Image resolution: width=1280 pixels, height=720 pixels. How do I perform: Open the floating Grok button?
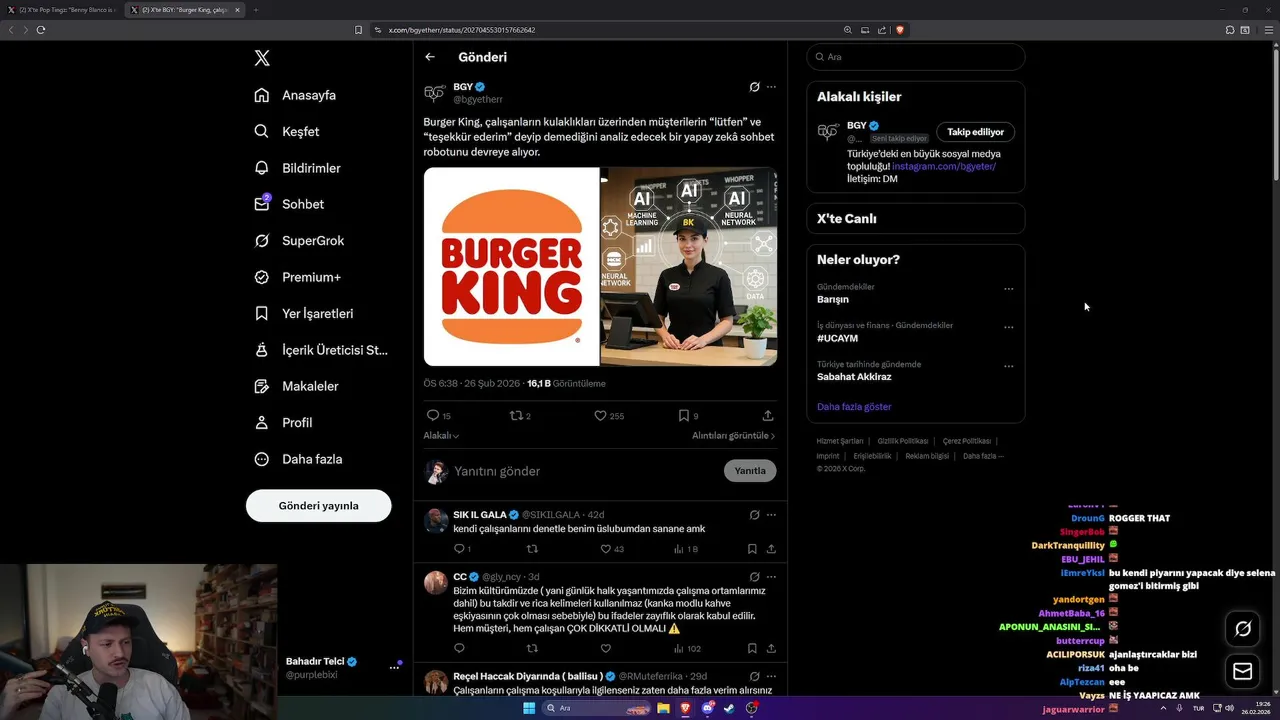[x=1243, y=629]
